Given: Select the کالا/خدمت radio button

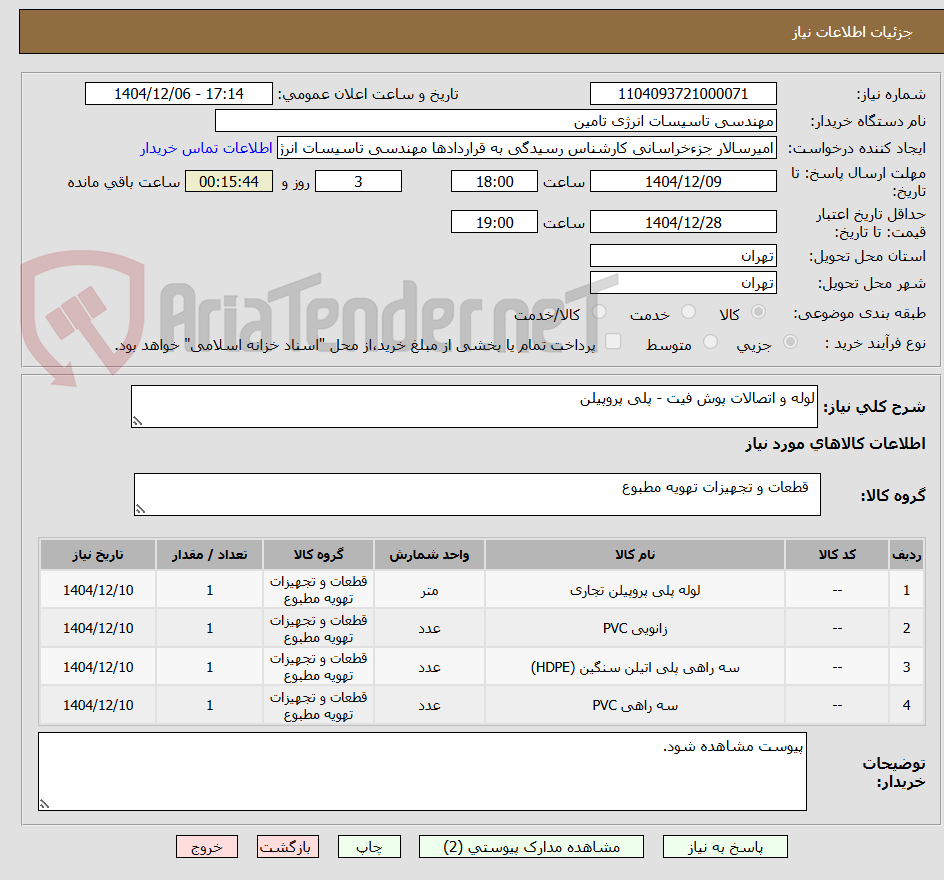Looking at the screenshot, I should (599, 311).
